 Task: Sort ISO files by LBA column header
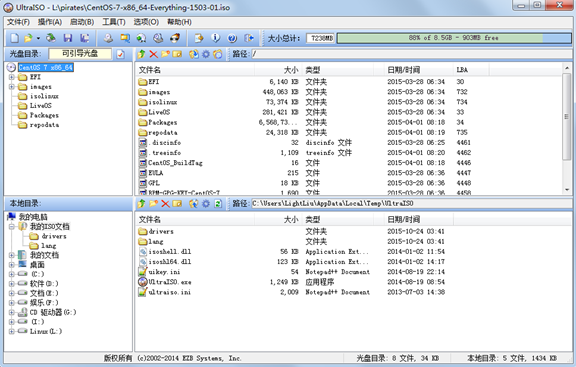point(471,70)
